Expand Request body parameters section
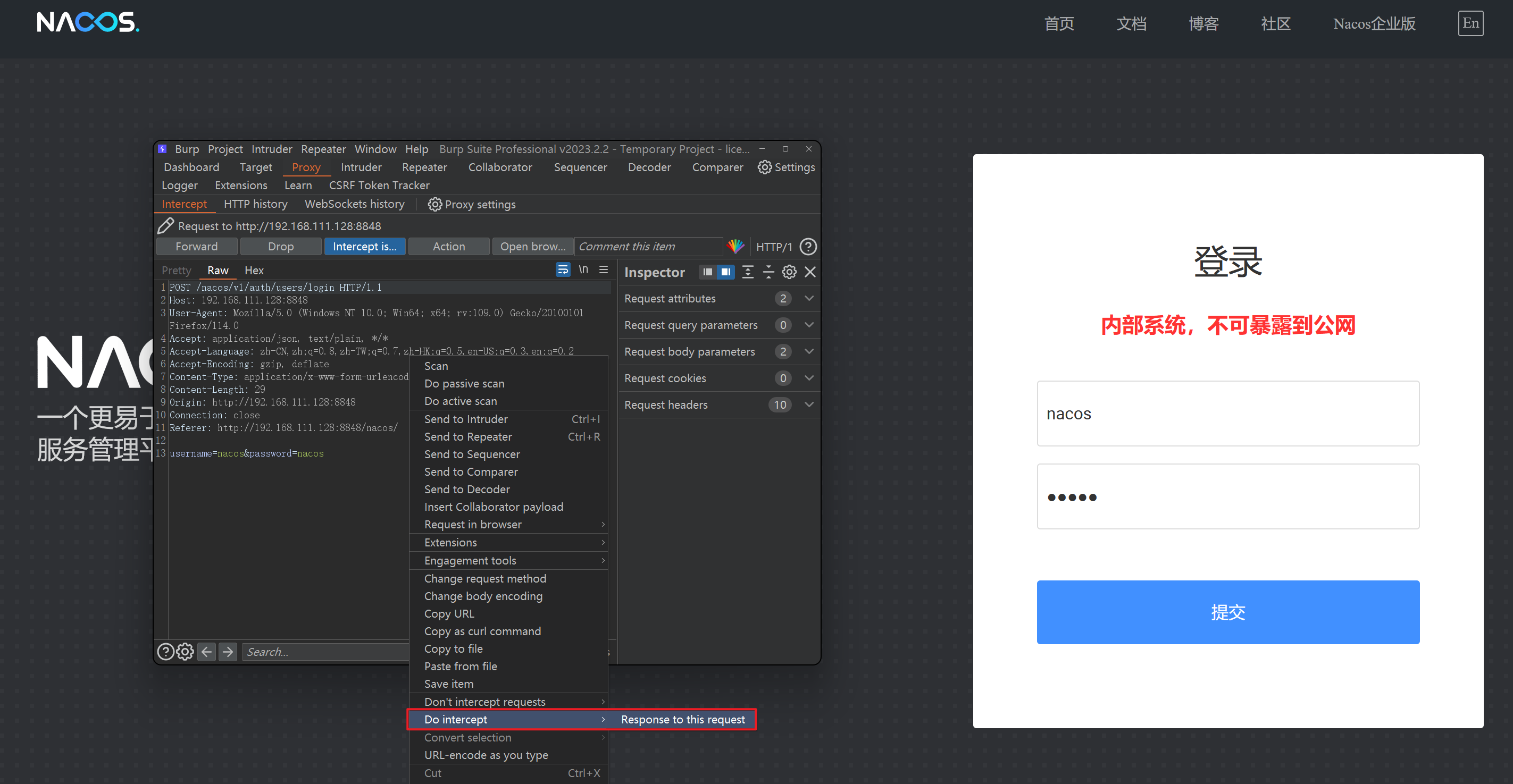Screen dimensions: 1513x784 point(809,351)
